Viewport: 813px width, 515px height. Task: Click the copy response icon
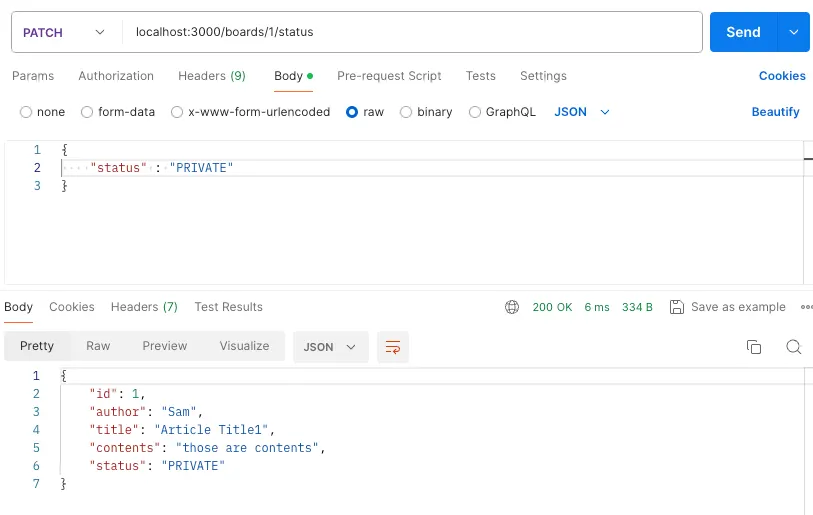754,347
